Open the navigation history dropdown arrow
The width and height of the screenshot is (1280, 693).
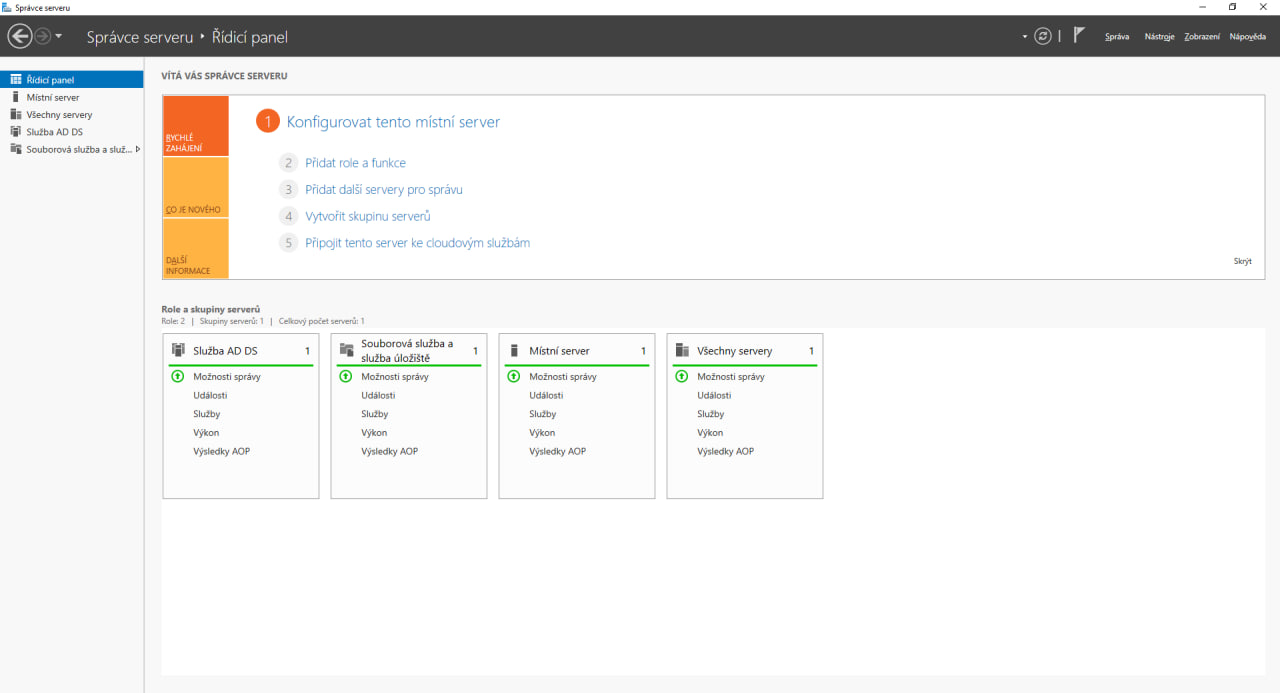pyautogui.click(x=59, y=37)
